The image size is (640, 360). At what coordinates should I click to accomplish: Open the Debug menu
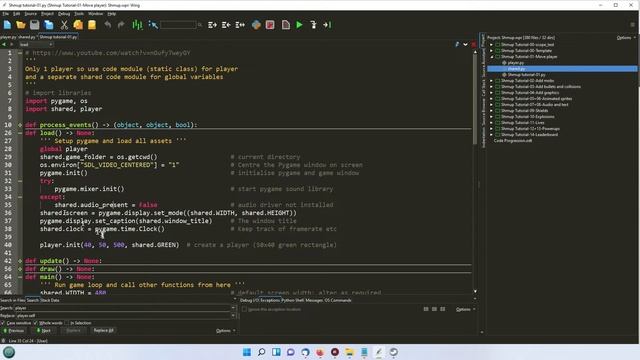(64, 14)
